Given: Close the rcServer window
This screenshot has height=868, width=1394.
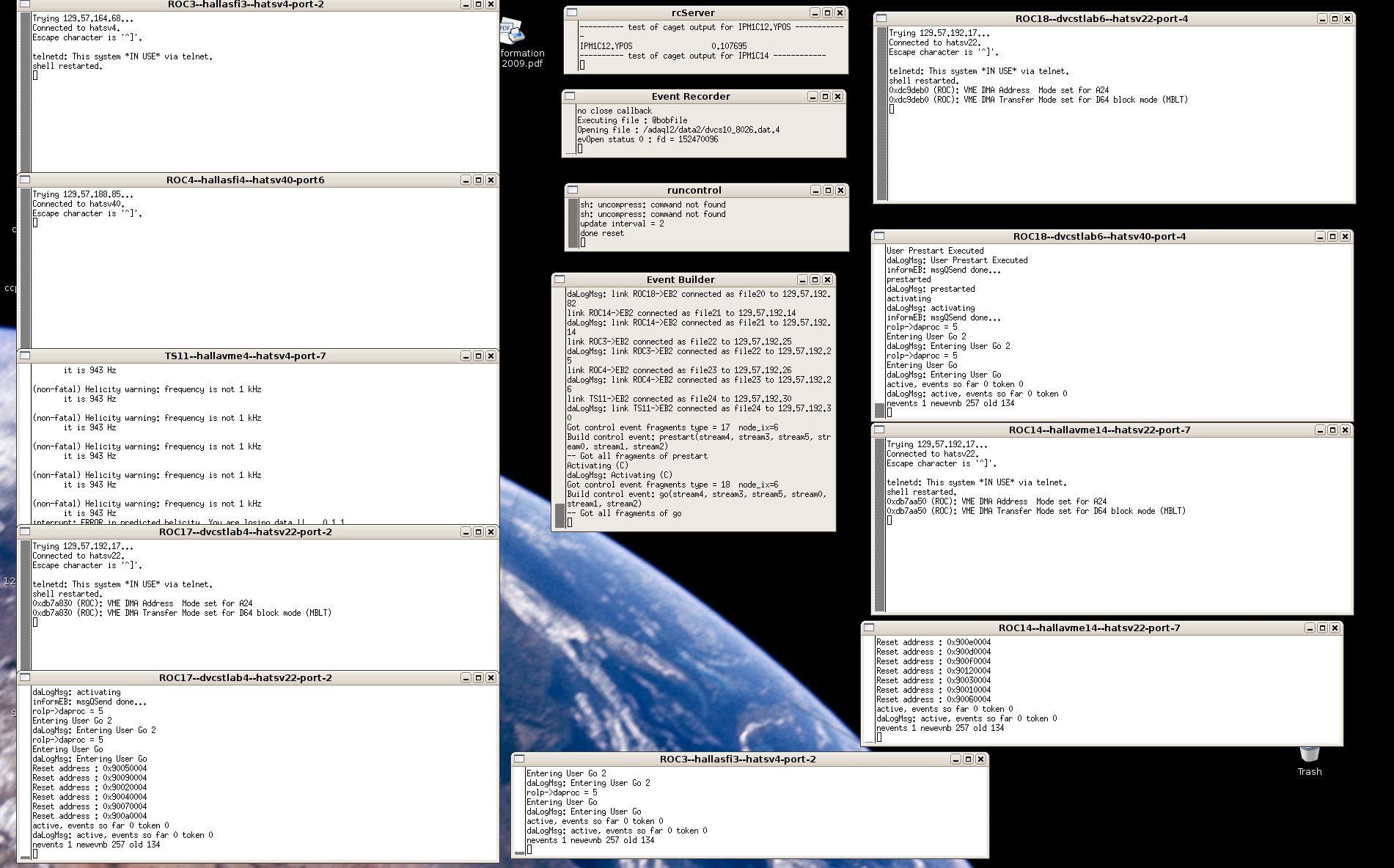Looking at the screenshot, I should pos(840,12).
